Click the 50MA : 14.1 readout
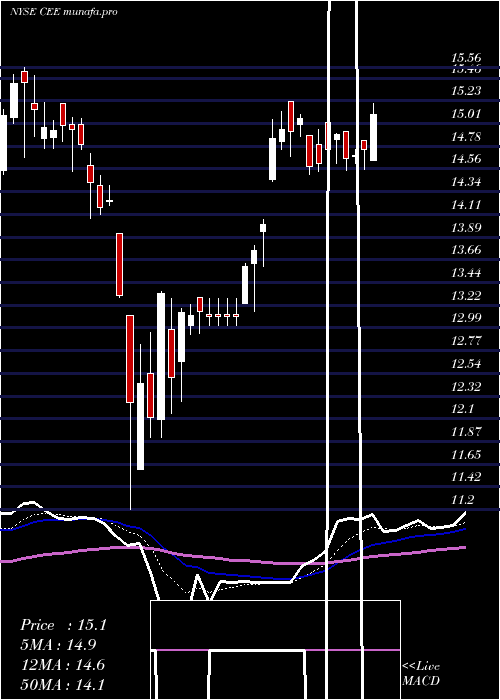The width and height of the screenshot is (500, 700). point(63,684)
